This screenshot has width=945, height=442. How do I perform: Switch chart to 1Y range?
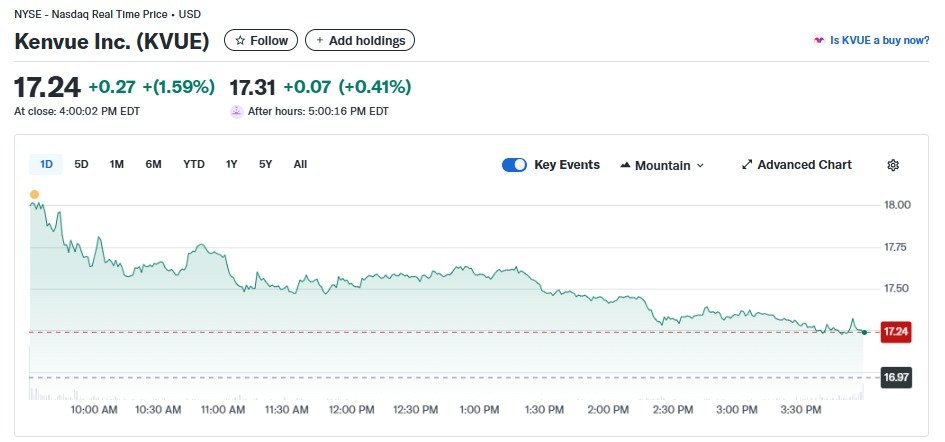pyautogui.click(x=232, y=164)
